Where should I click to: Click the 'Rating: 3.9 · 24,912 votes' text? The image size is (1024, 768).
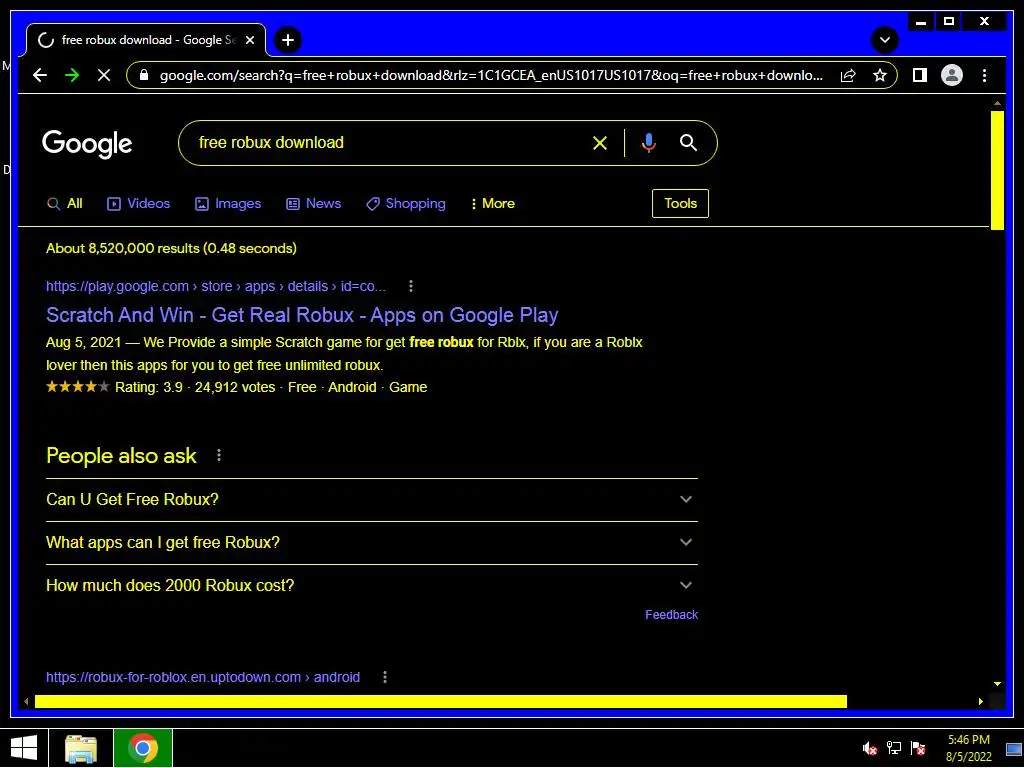pos(195,387)
